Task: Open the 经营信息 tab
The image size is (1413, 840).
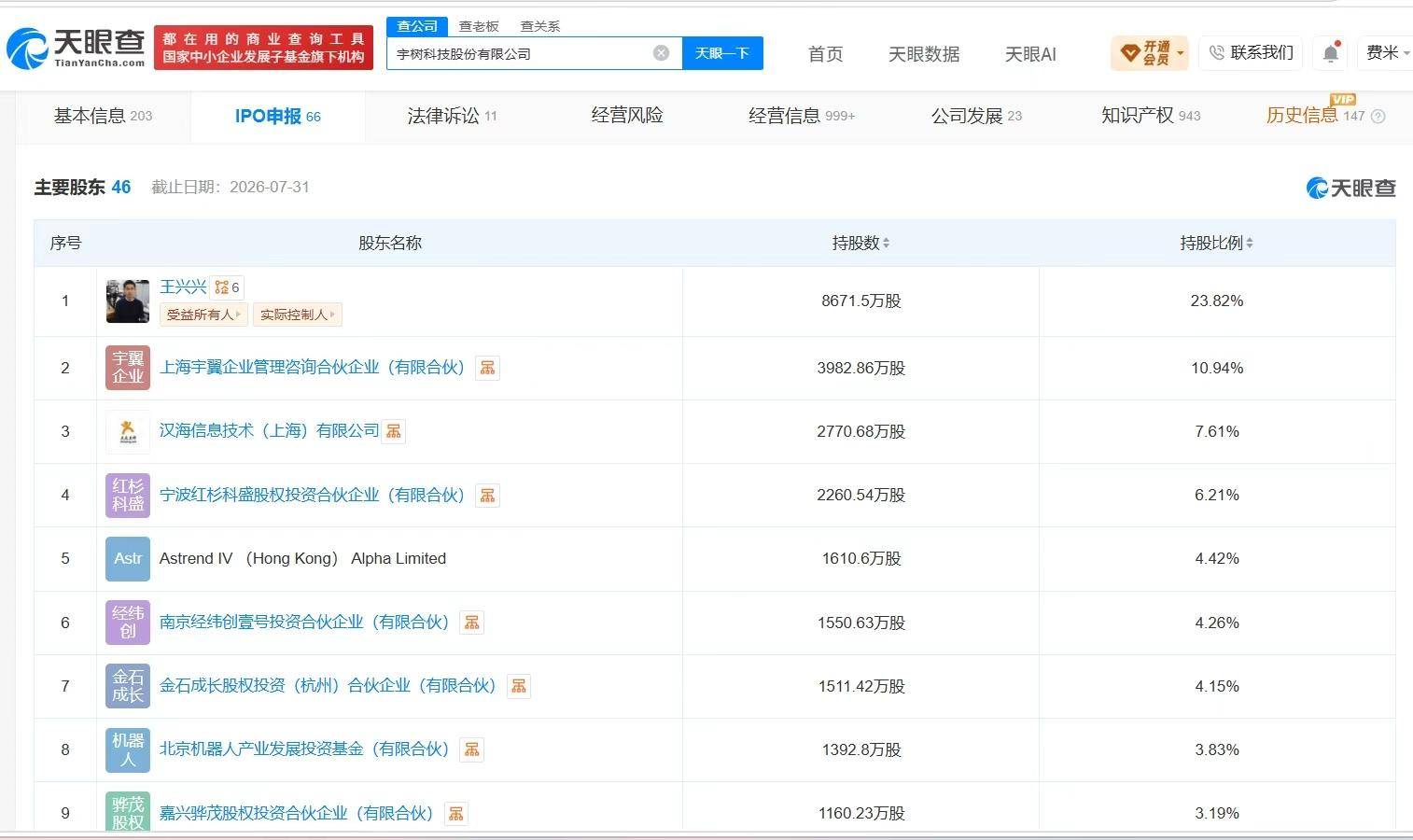Action: pos(802,116)
